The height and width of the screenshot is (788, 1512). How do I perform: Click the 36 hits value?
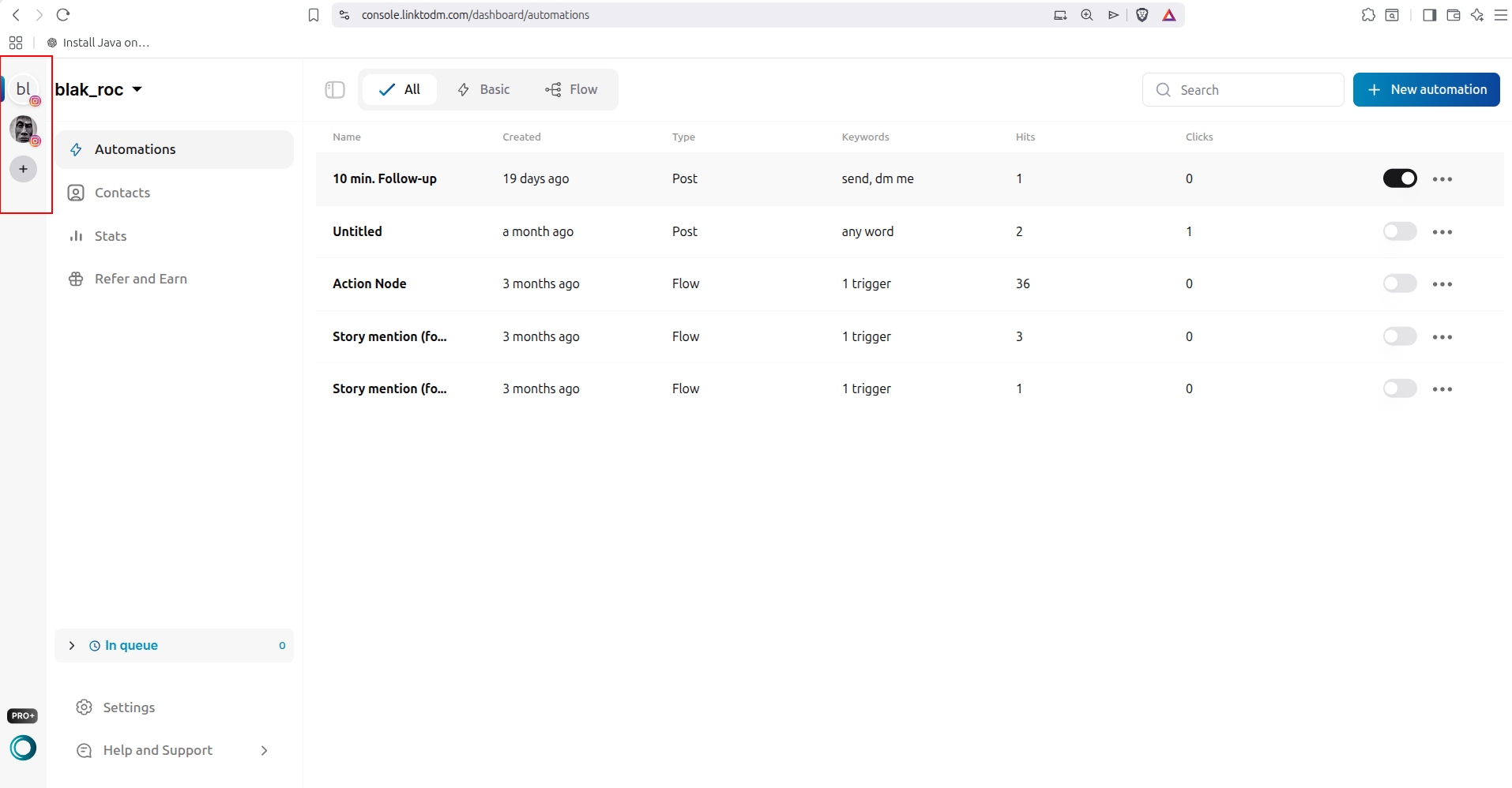click(1022, 283)
